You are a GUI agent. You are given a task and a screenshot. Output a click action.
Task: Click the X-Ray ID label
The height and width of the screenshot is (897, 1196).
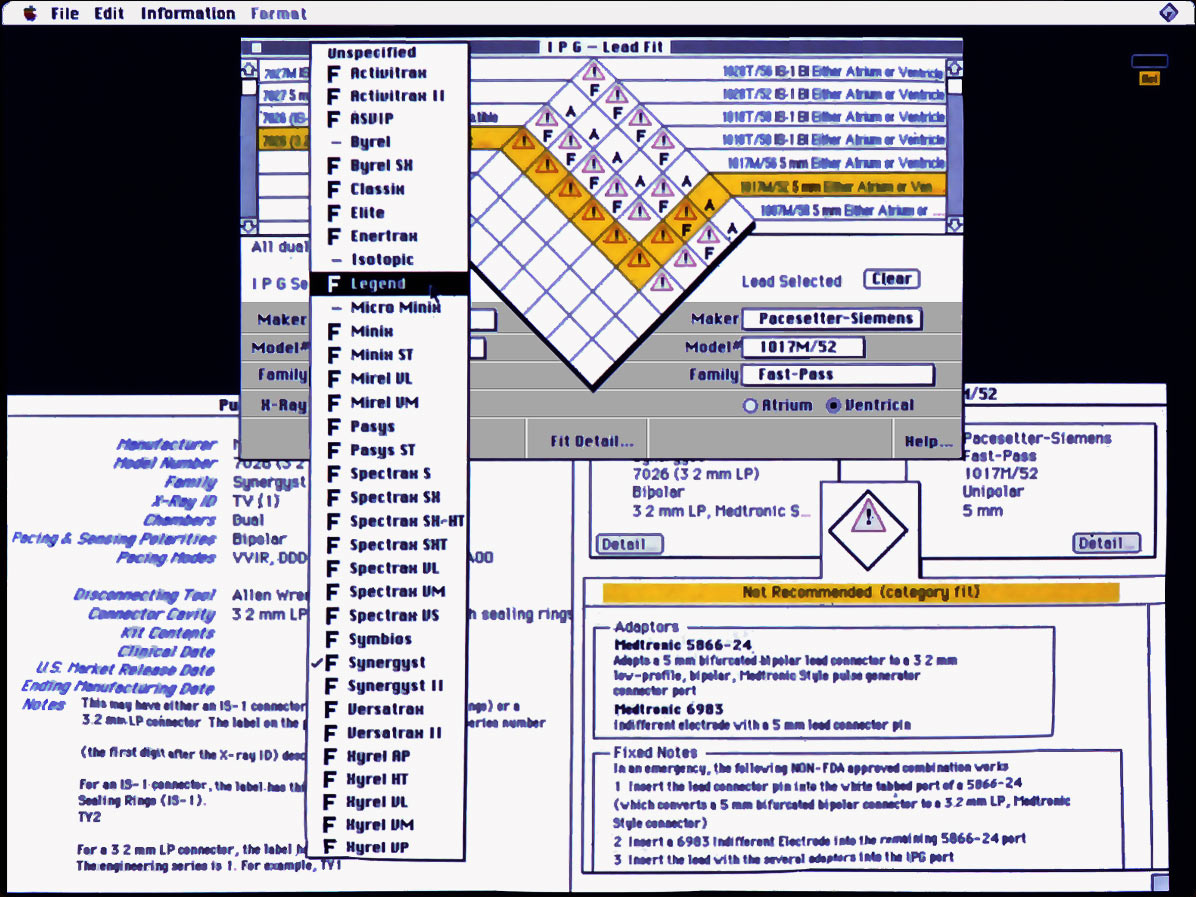pos(184,501)
